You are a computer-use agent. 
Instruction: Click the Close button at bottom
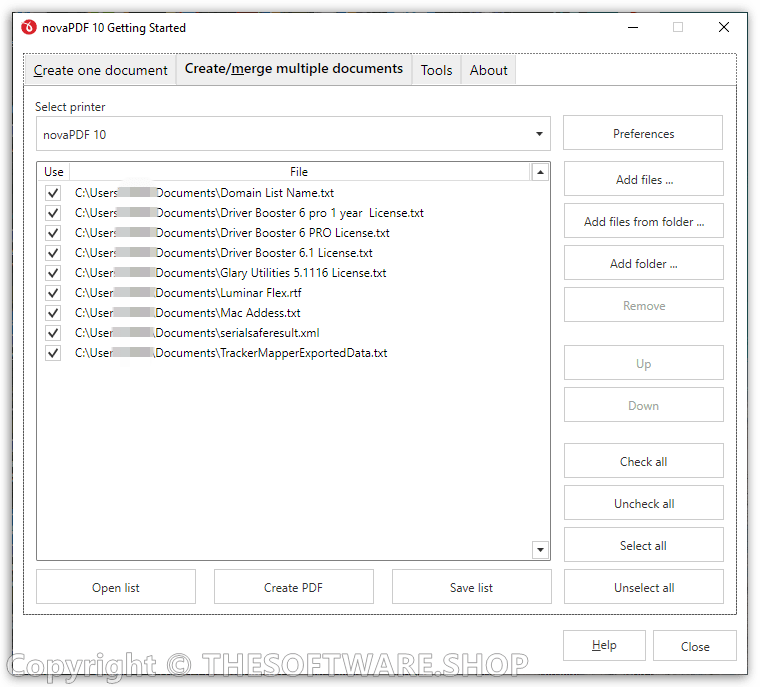(695, 646)
